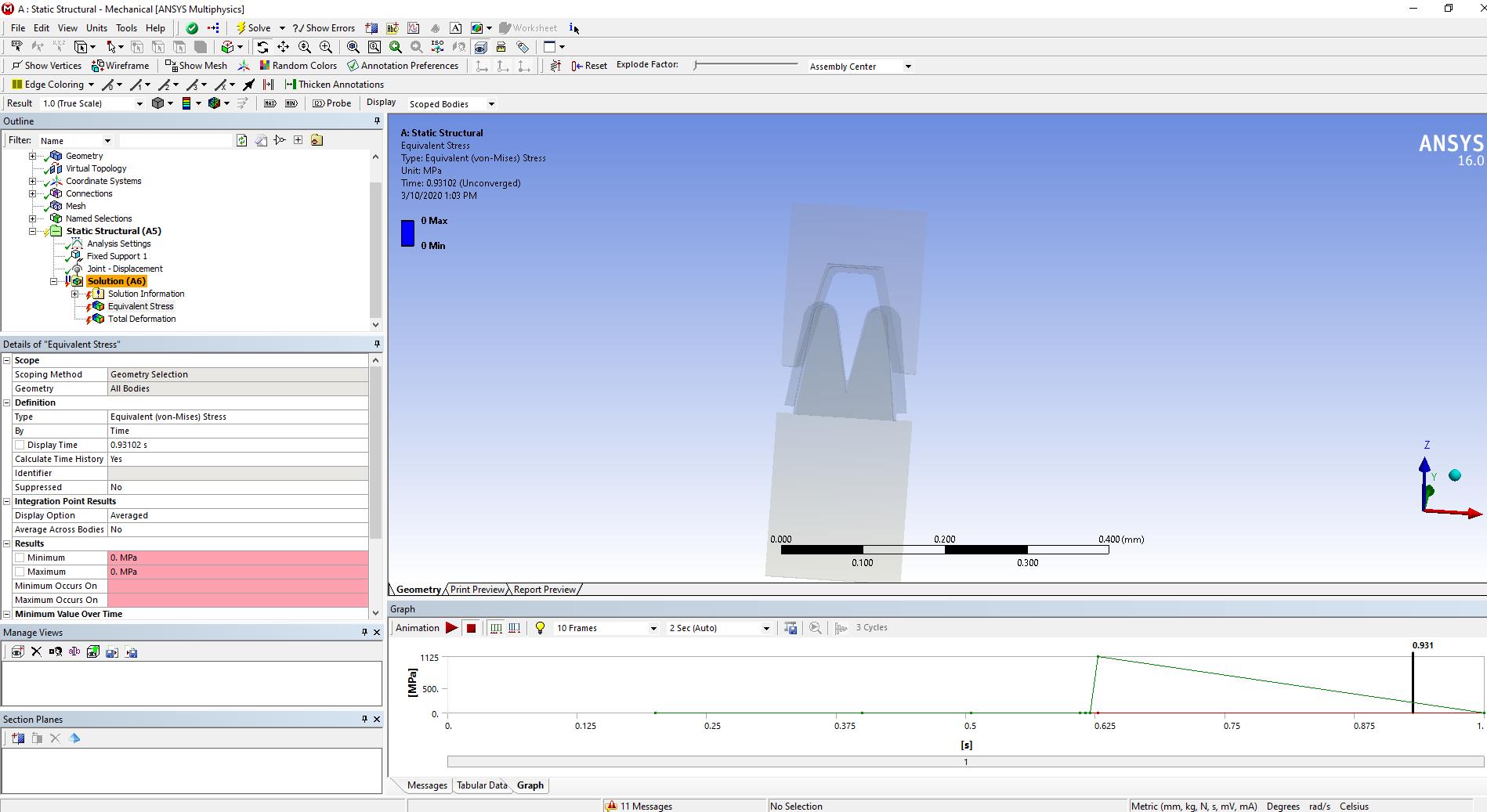Click the green checkmark icon beside Help
The height and width of the screenshot is (812, 1487).
[192, 28]
